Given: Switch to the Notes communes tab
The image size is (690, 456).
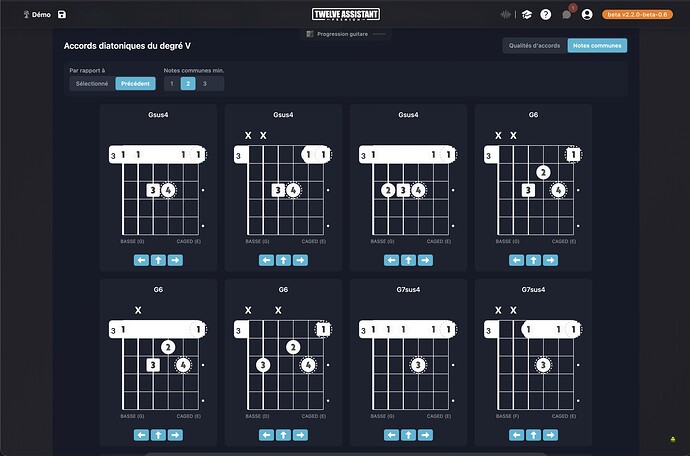Looking at the screenshot, I should pyautogui.click(x=597, y=45).
